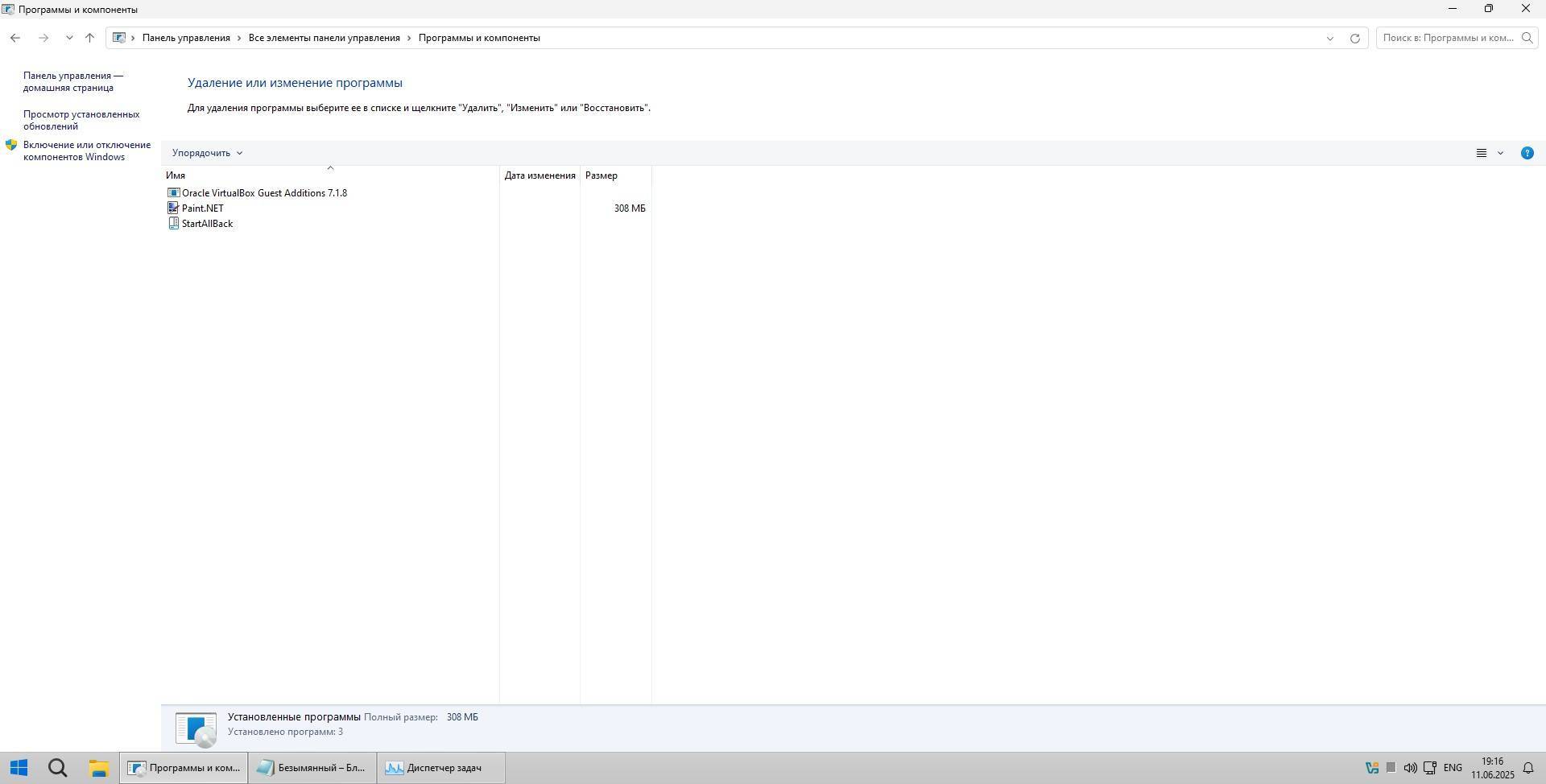Open the network tray icon

point(1430,768)
